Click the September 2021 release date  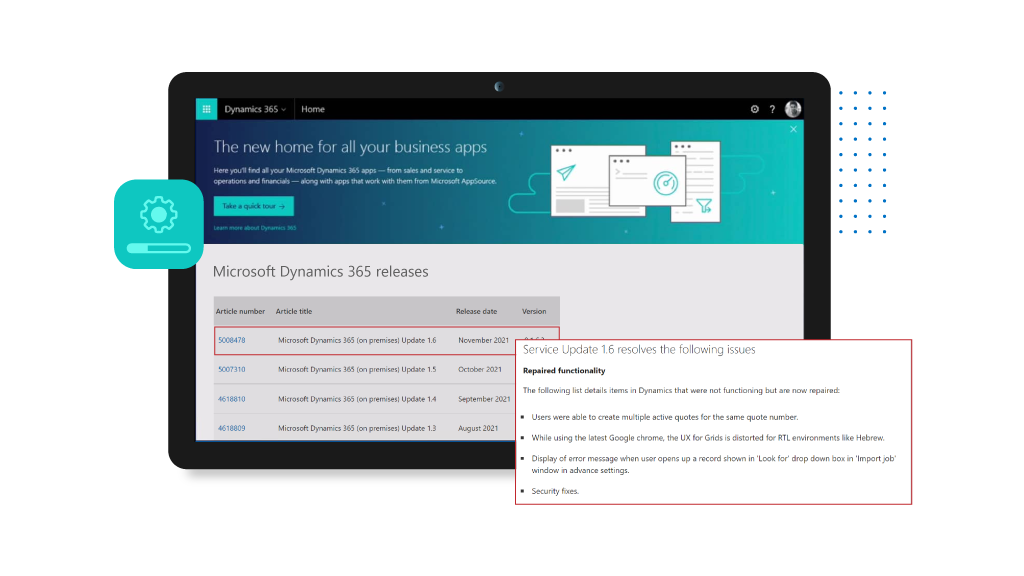pyautogui.click(x=485, y=399)
